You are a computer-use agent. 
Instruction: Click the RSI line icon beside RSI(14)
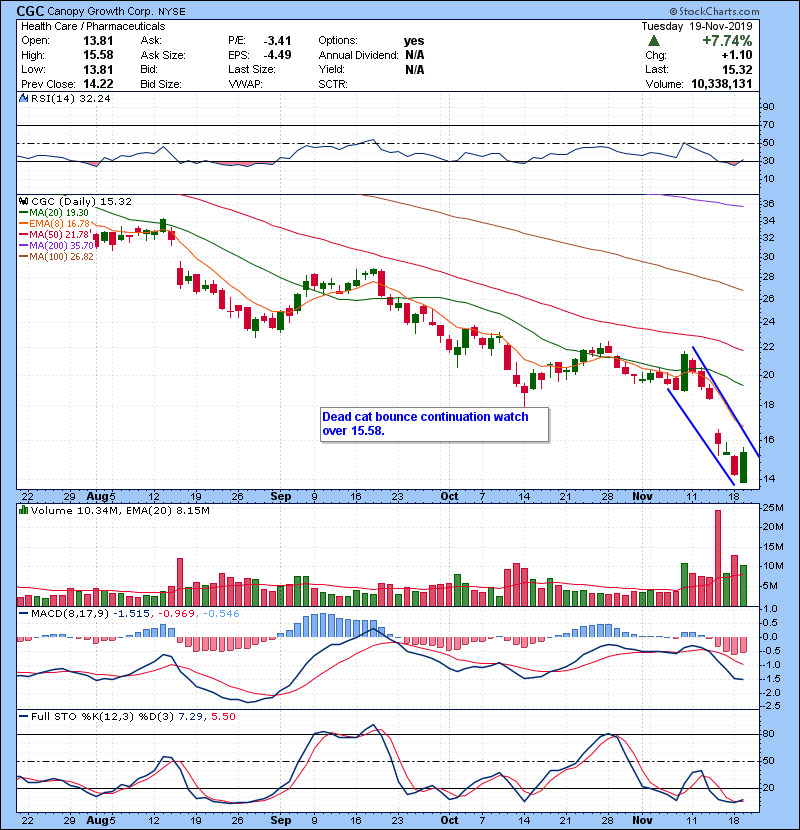23,98
